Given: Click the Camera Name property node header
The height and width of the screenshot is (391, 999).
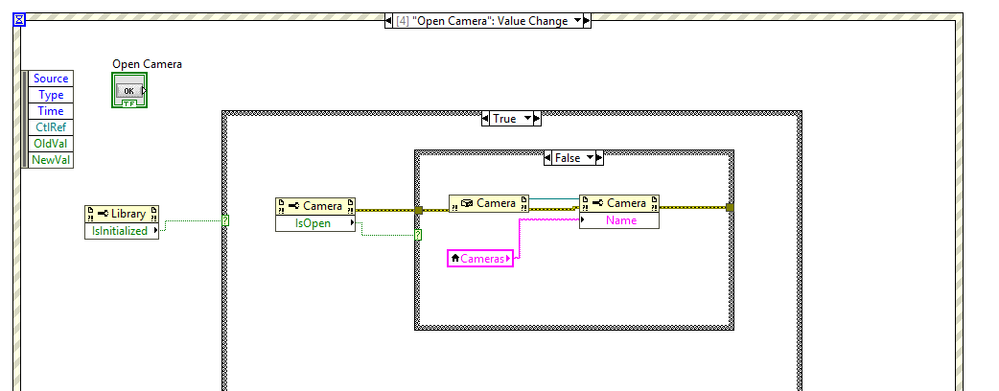Looking at the screenshot, I should 619,203.
